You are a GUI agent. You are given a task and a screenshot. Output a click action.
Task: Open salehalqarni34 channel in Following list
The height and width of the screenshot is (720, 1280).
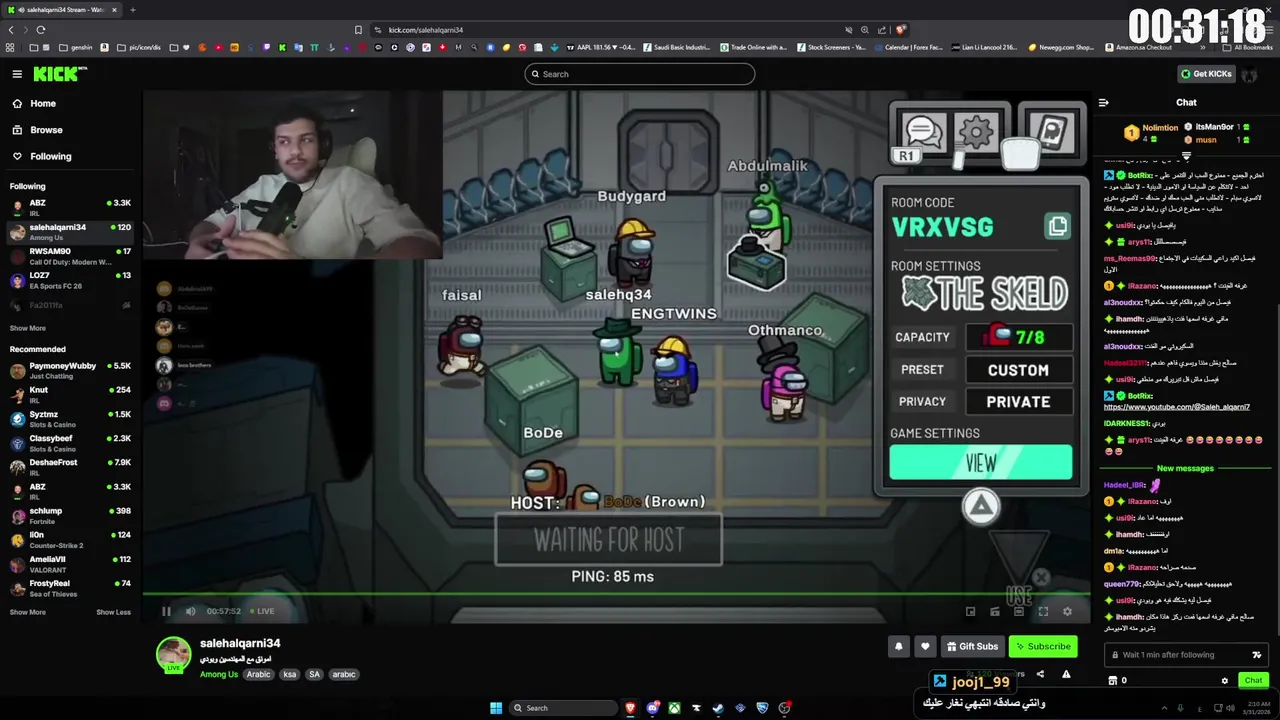[70, 232]
